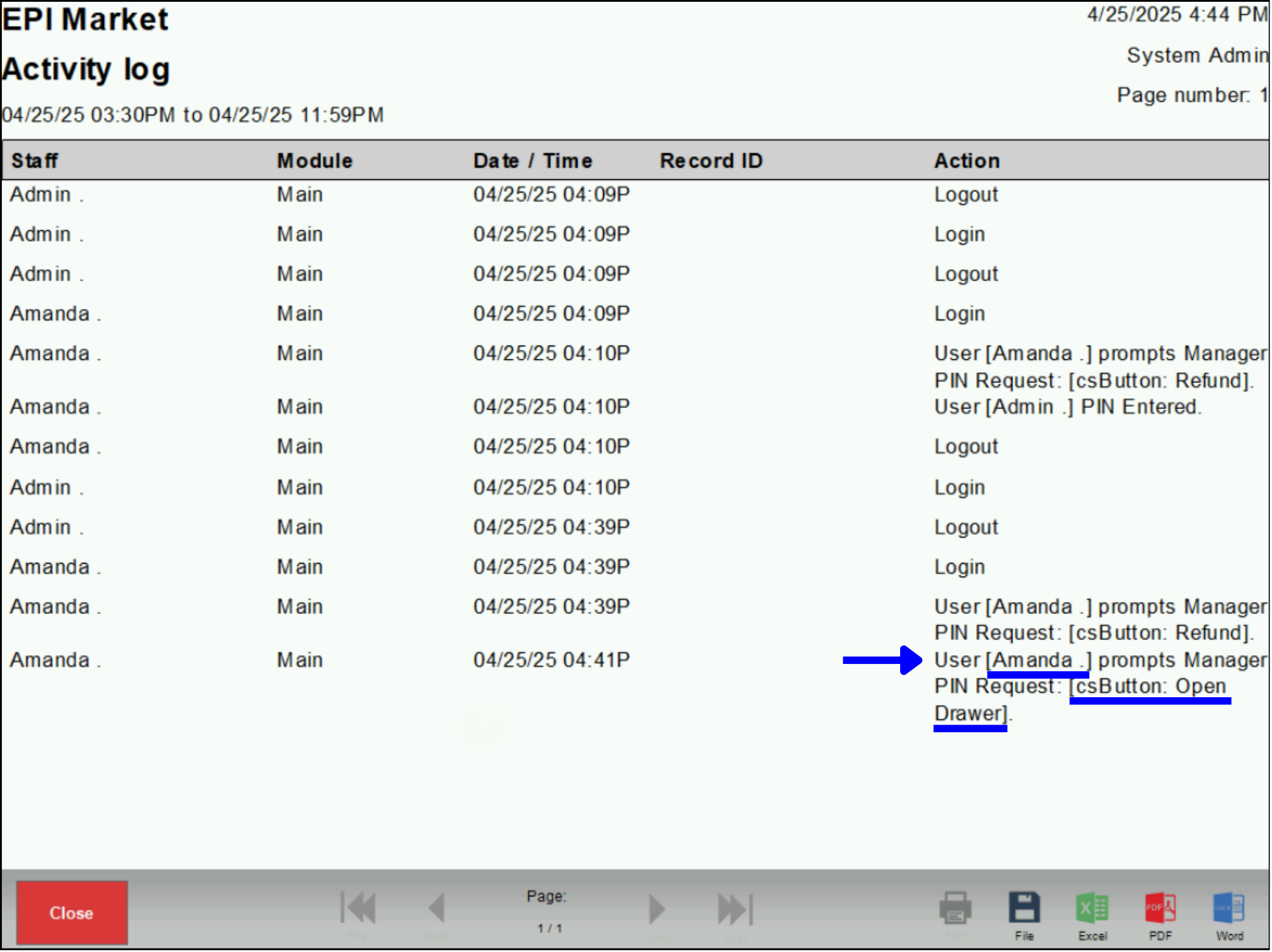Viewport: 1272px width, 952px height.
Task: Go back one report page
Action: click(x=437, y=909)
